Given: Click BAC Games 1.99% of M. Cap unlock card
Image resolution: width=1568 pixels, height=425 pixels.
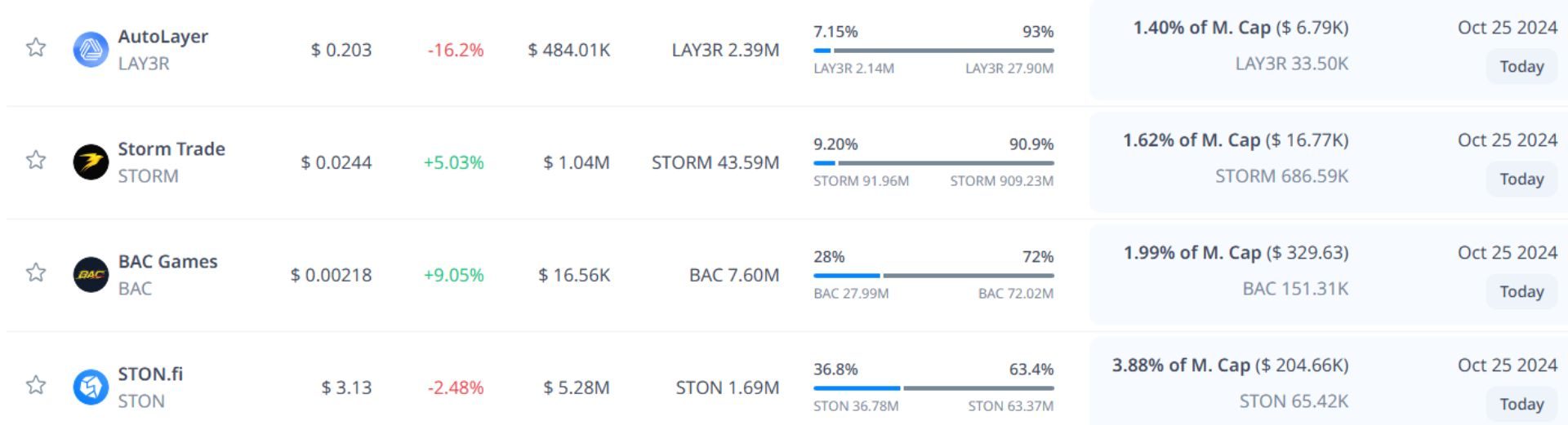Looking at the screenshot, I should click(1235, 254).
